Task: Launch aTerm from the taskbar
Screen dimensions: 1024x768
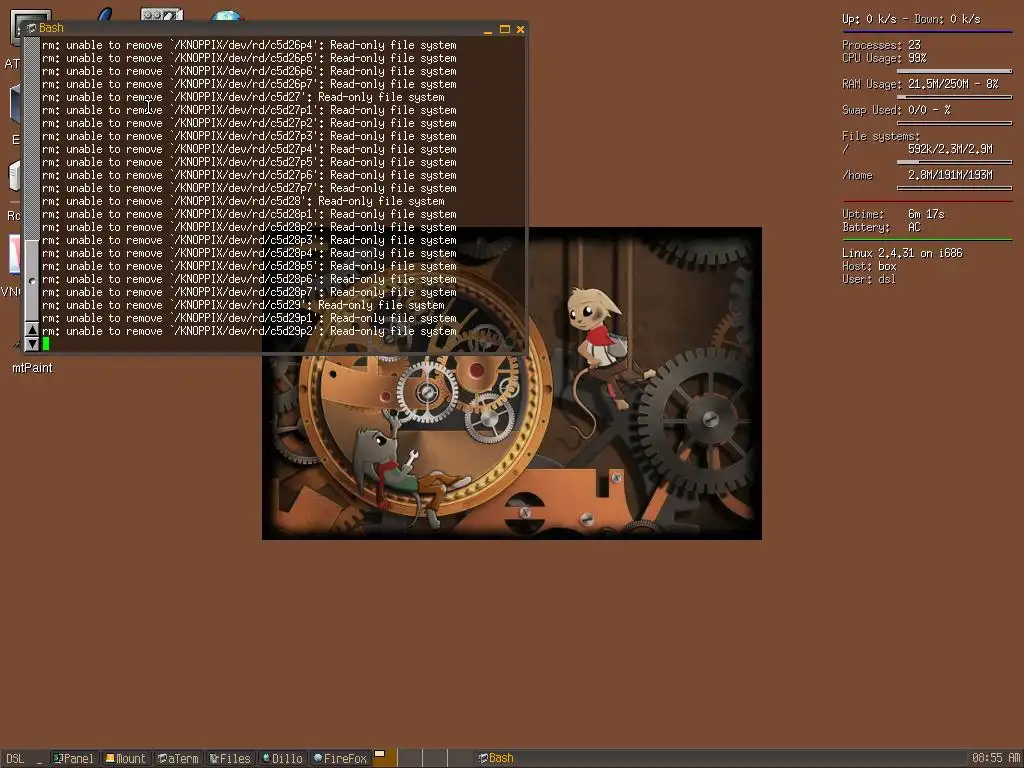Action: [x=178, y=758]
